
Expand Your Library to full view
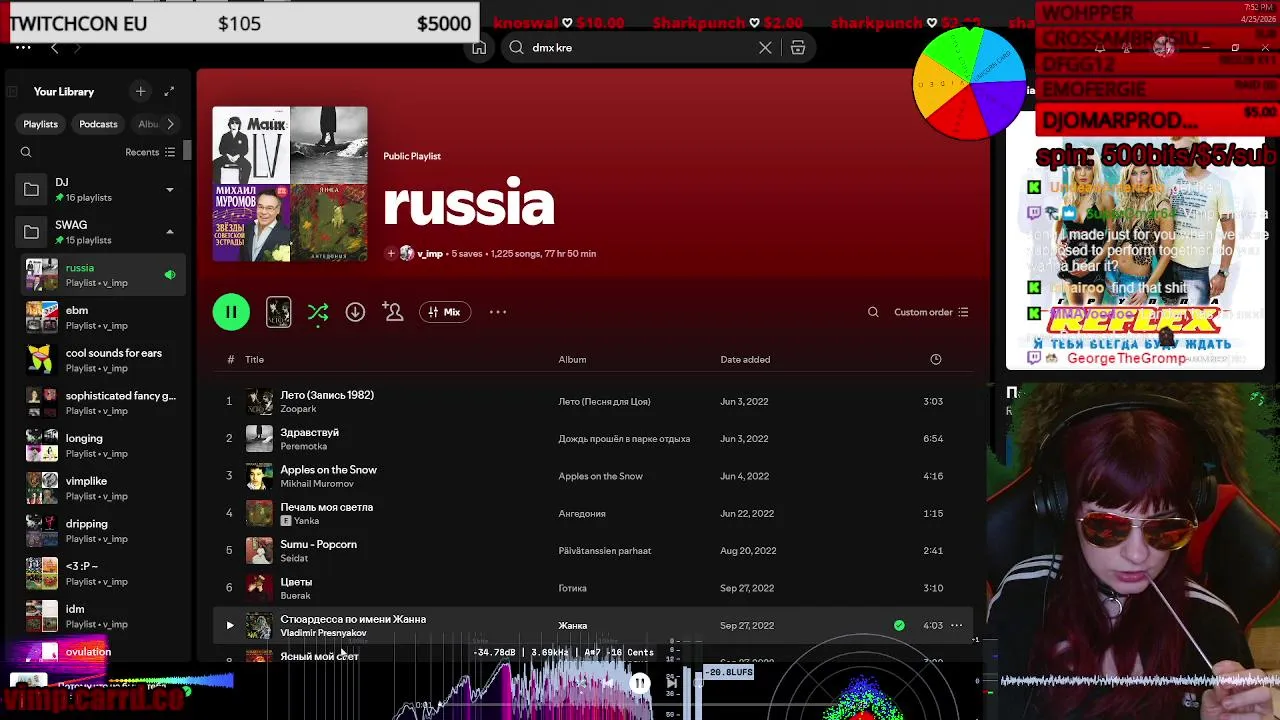pos(169,91)
